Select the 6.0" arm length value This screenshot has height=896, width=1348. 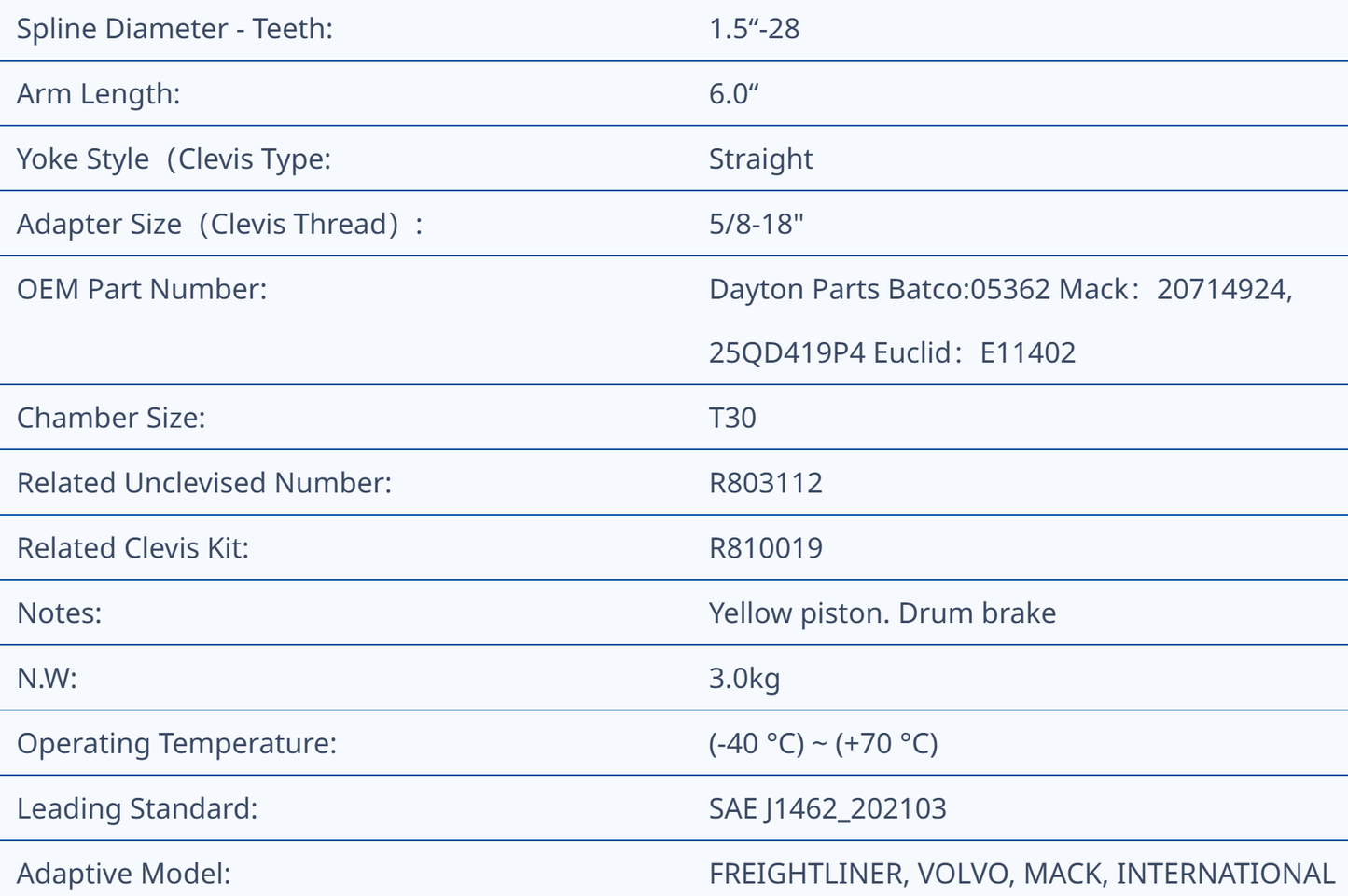point(733,94)
